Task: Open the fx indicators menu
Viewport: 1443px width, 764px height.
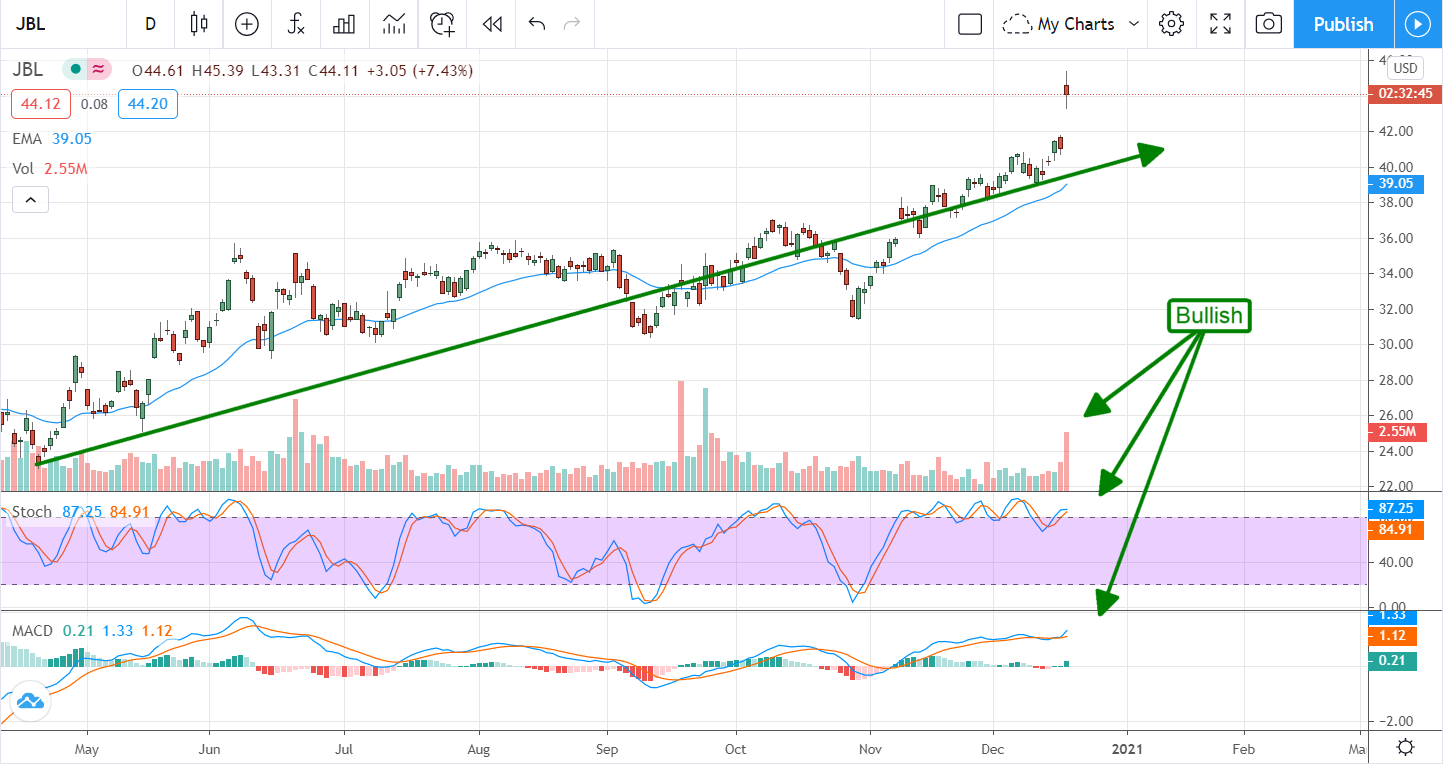Action: pos(295,24)
